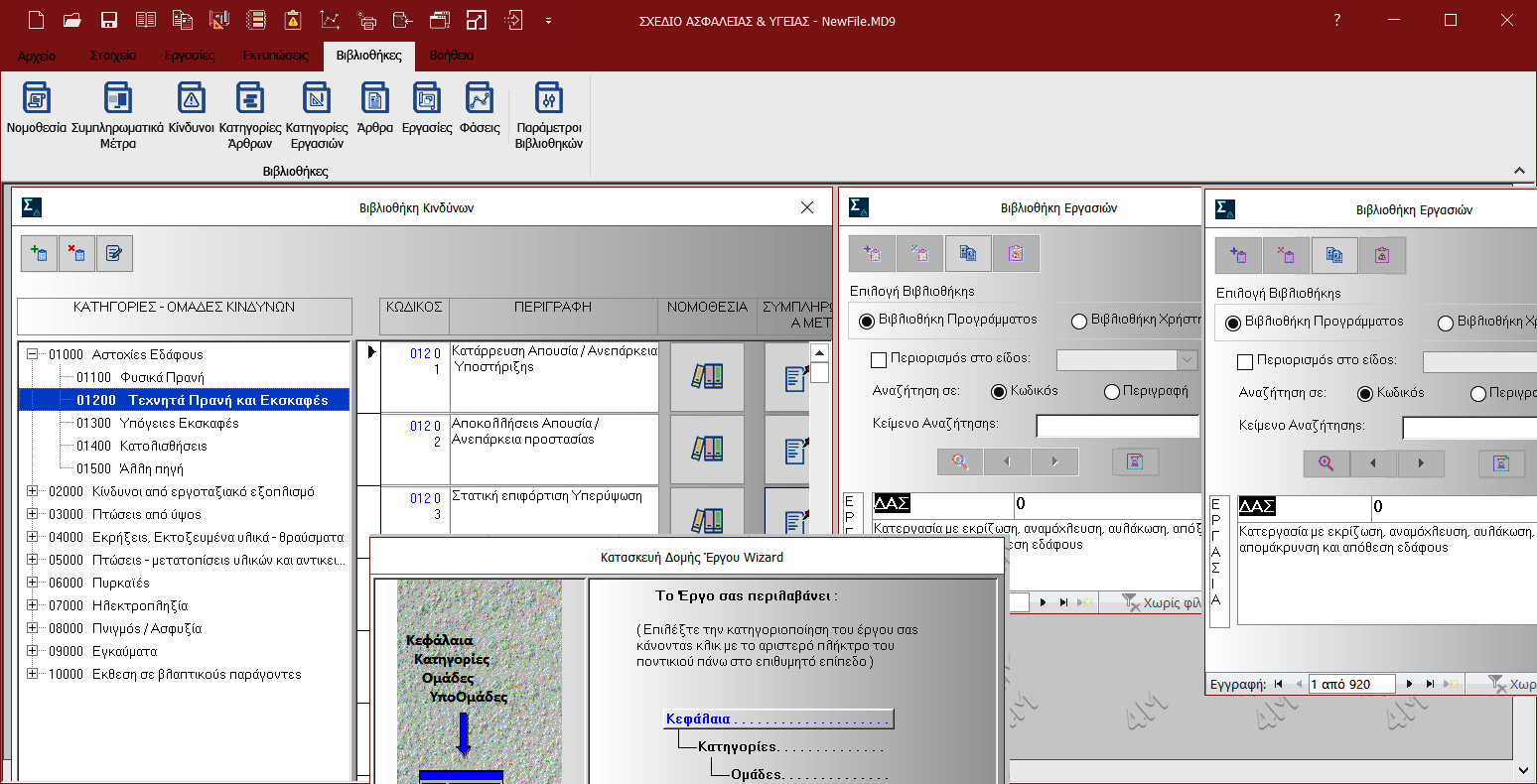1537x784 pixels.
Task: Click add-record icon in Βιβλιοθήκη Κινδύνων toolbar
Action: (x=40, y=254)
